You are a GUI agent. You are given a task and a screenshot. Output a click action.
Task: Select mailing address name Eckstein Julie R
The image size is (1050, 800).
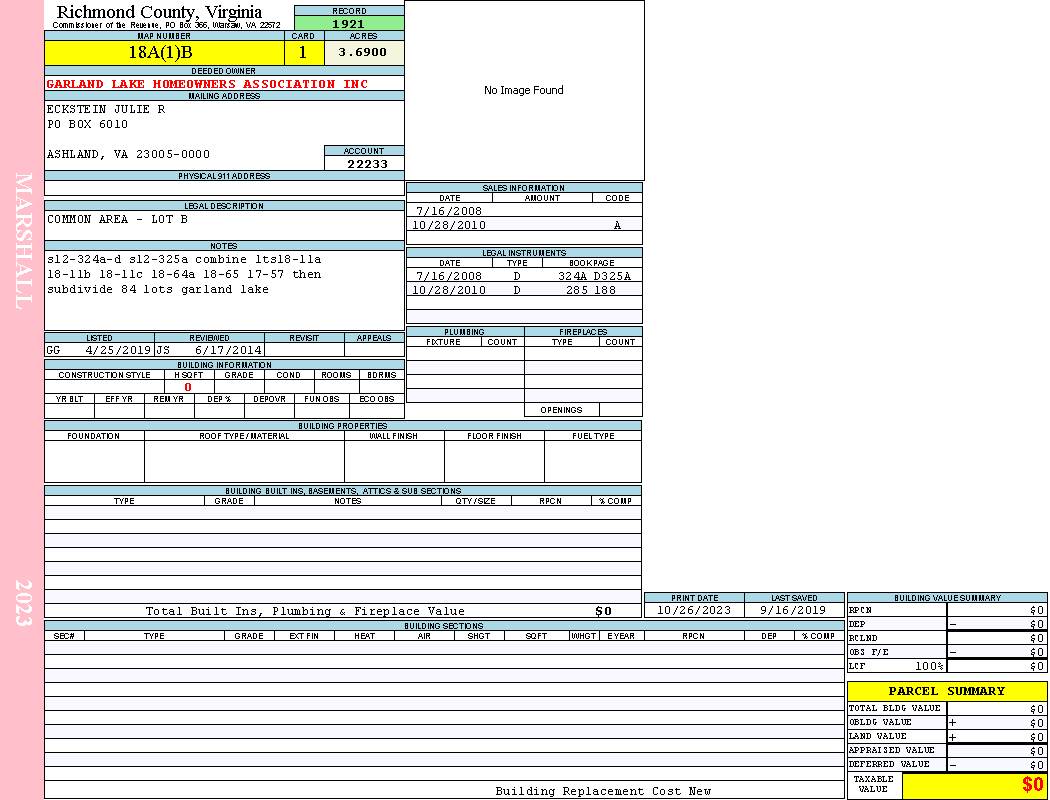coord(106,109)
